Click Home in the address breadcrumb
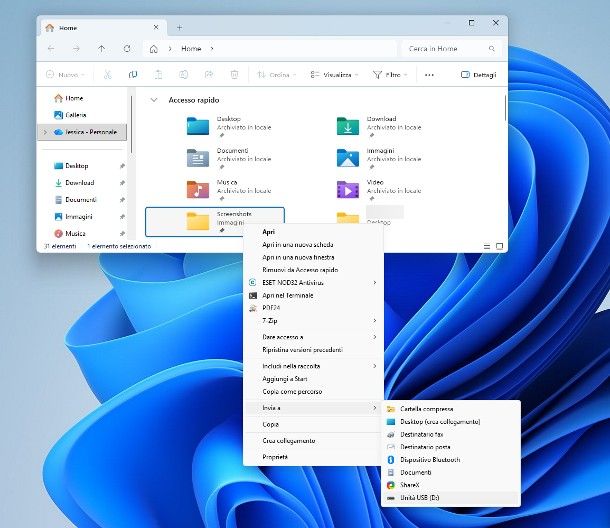This screenshot has height=528, width=610. [191, 49]
